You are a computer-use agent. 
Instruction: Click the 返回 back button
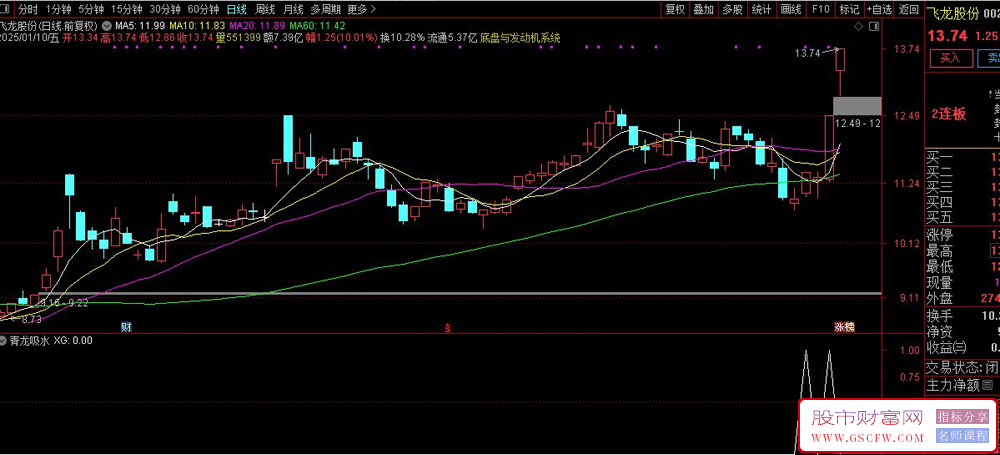(x=908, y=9)
